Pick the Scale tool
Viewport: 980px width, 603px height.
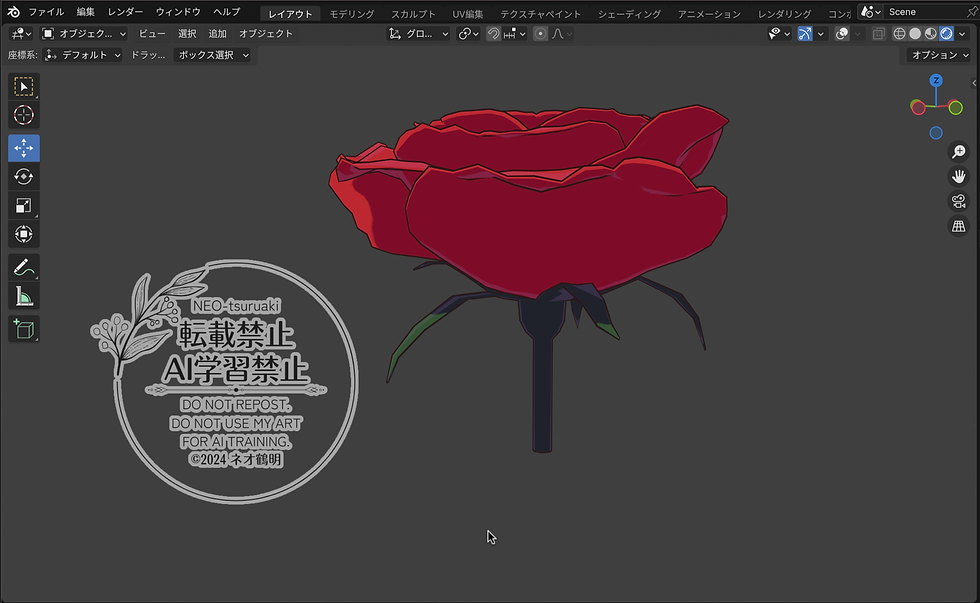[24, 206]
